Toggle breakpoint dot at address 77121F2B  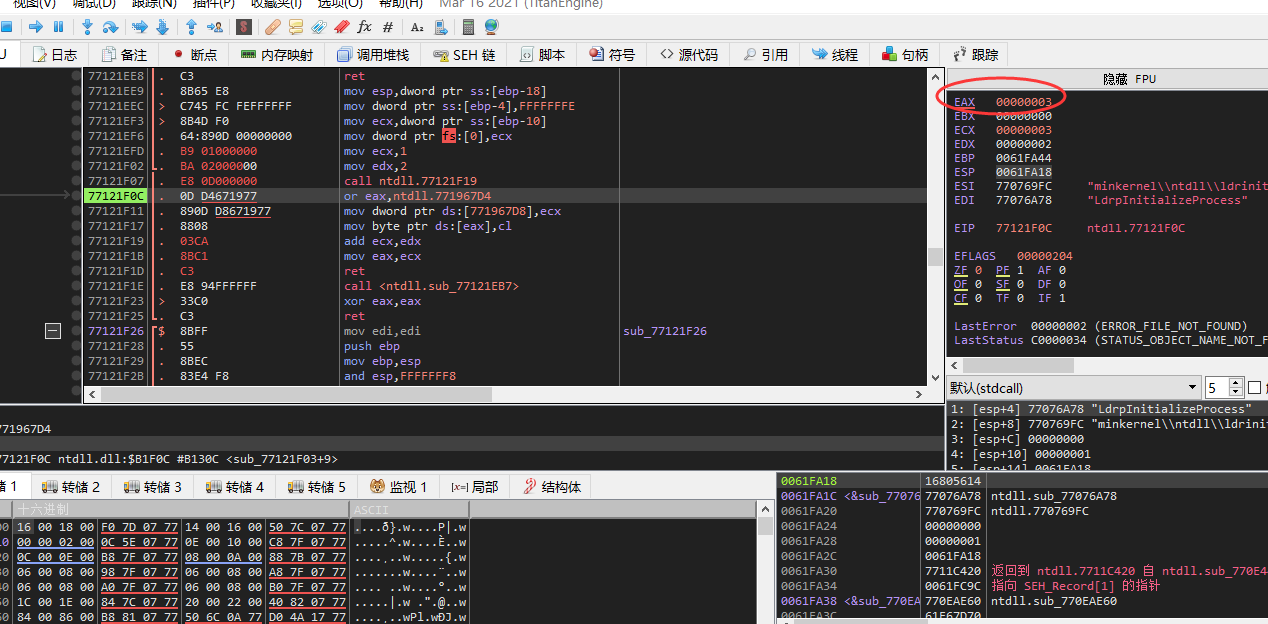pyautogui.click(x=77, y=376)
